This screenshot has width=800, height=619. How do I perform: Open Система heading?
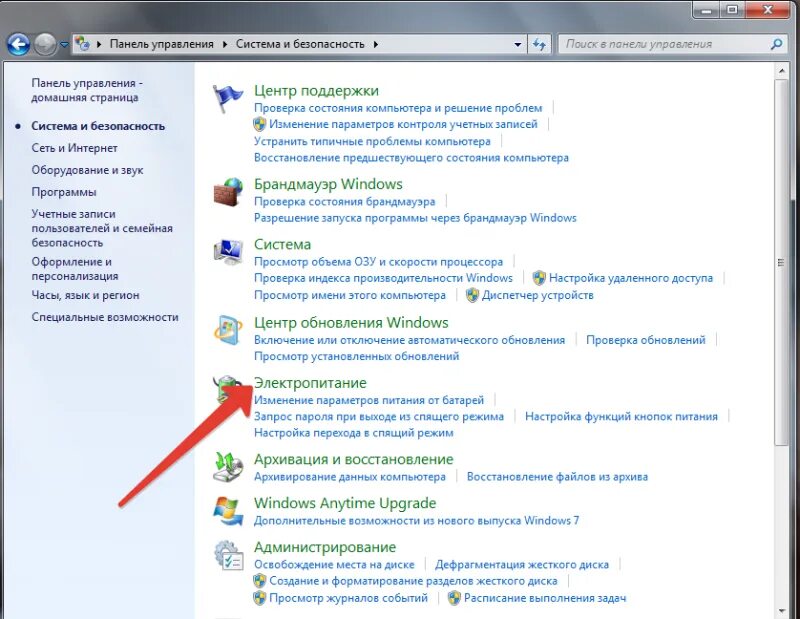tap(282, 244)
